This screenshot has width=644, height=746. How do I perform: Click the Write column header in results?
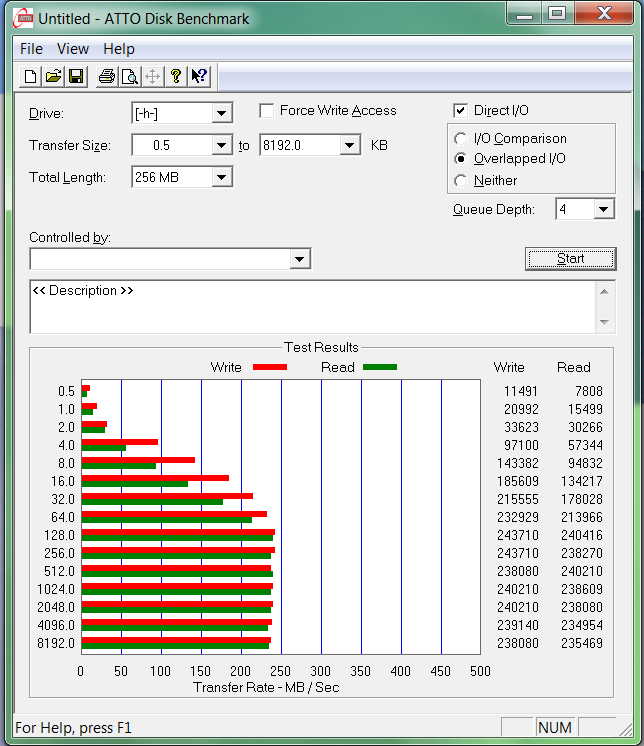(x=509, y=367)
